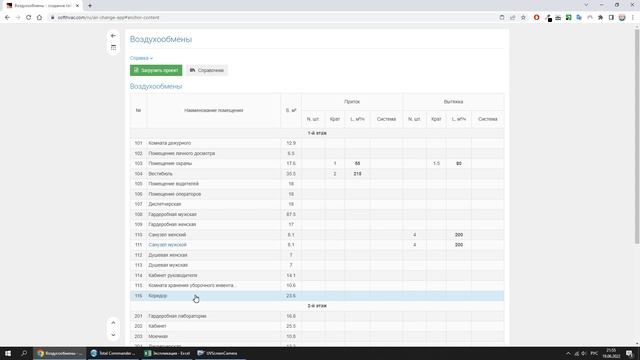Click the Наименование помещения column header

213,111
